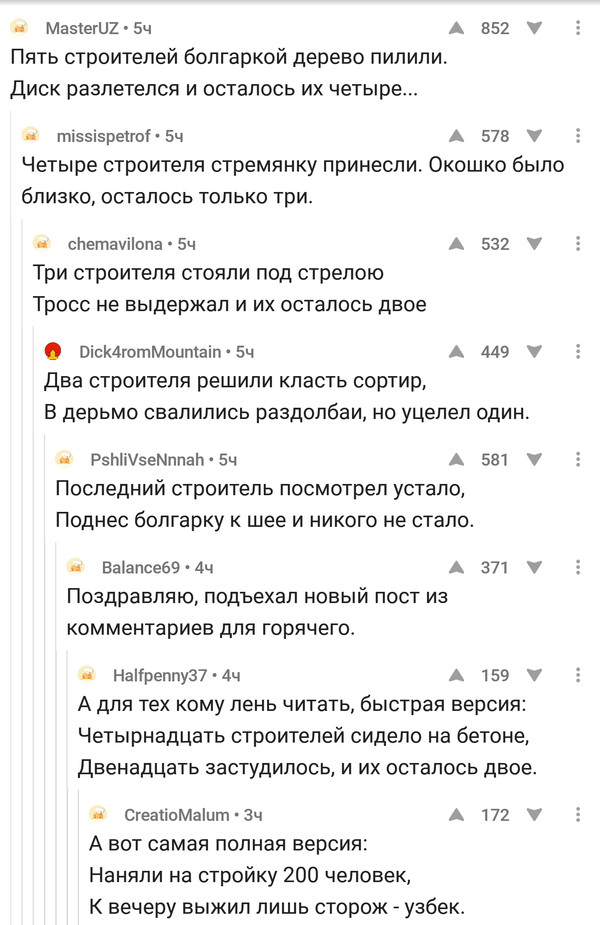Downvote Halfpenny37's comment

[534, 676]
